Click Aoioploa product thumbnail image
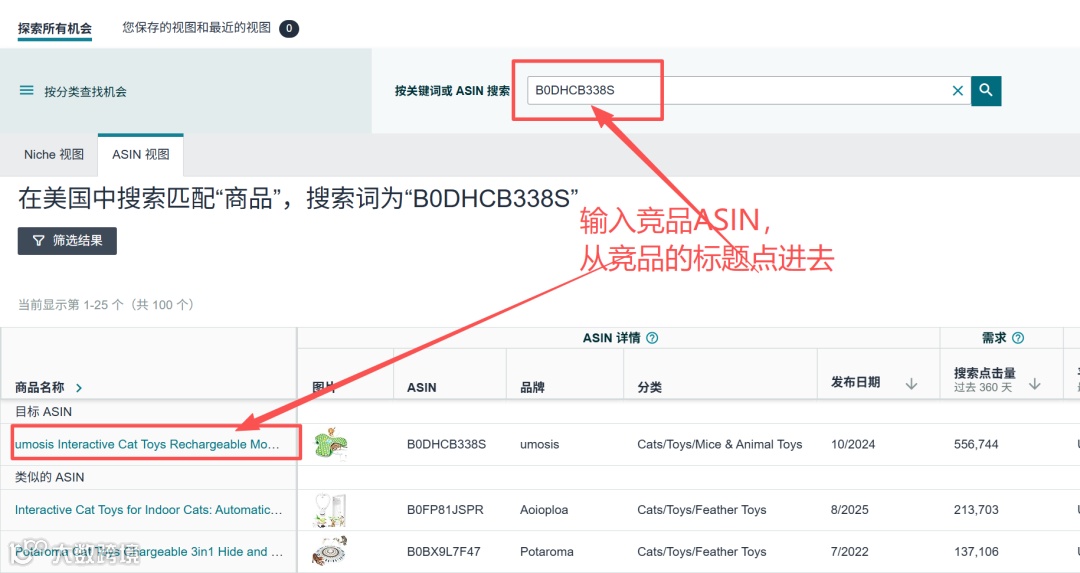 point(330,510)
